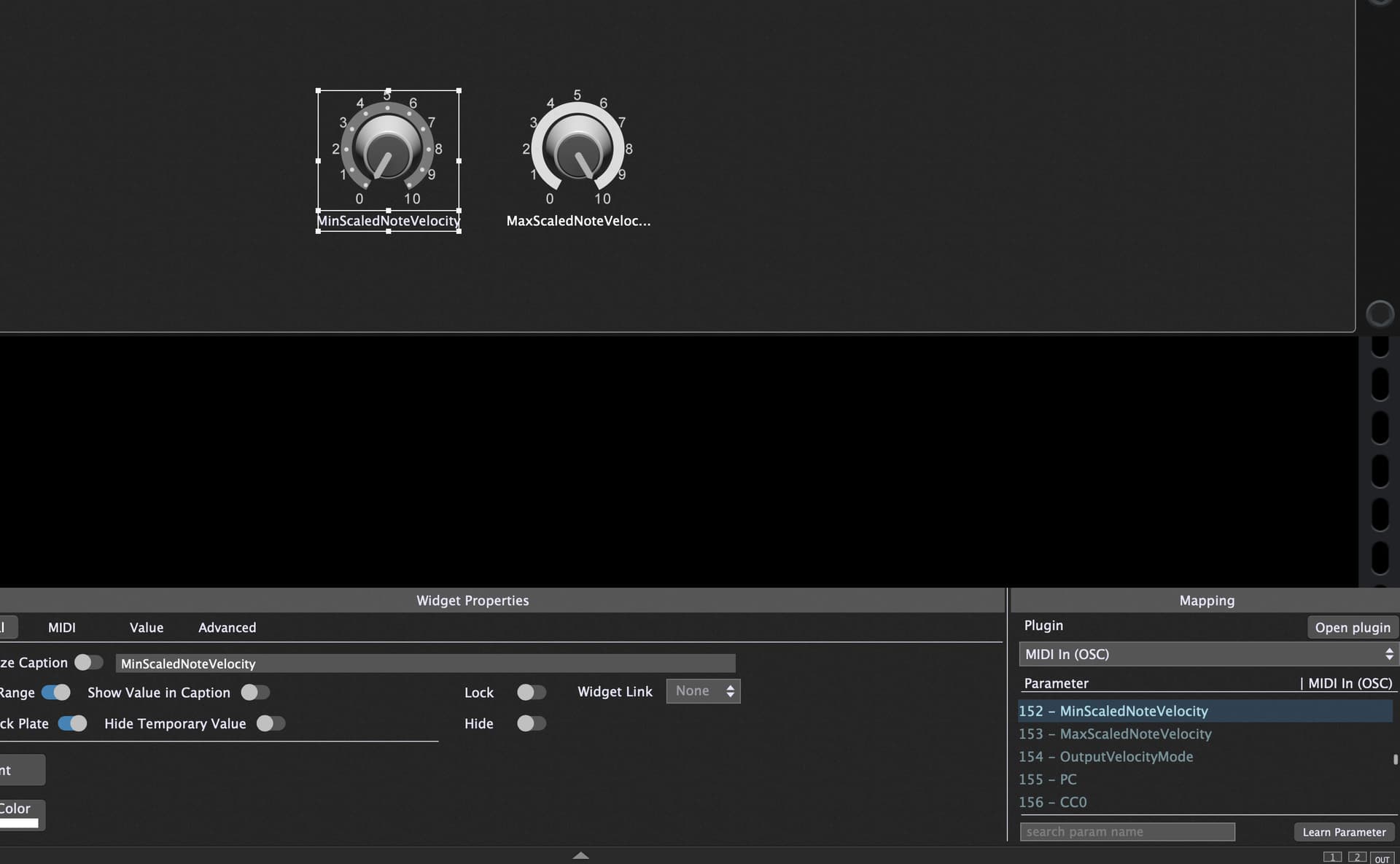Click the MaxScaledNoteVelocity knob widget
This screenshot has height=864, width=1400.
pyautogui.click(x=577, y=150)
